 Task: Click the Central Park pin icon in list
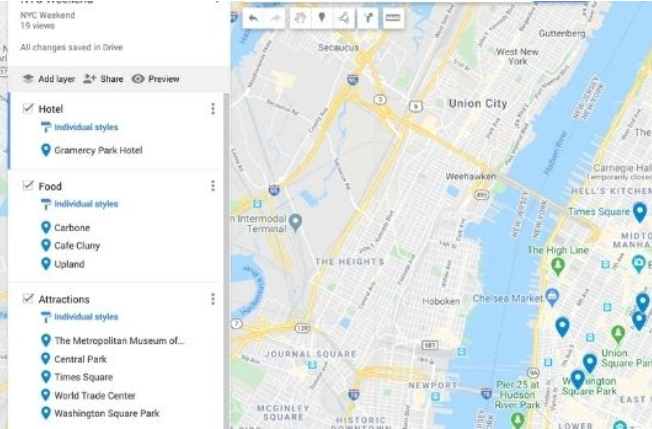[46, 359]
